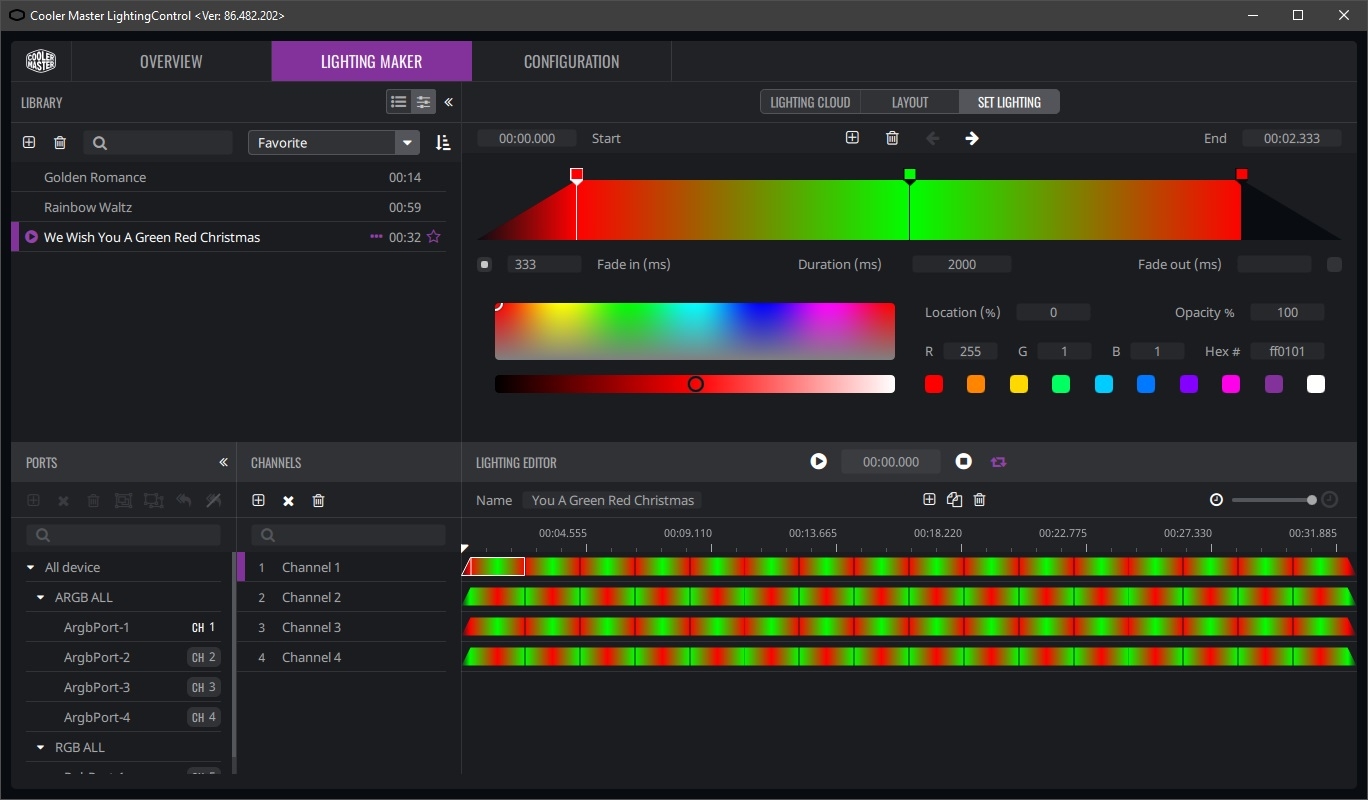This screenshot has width=1368, height=800.
Task: Switch library to list view icon
Action: (x=398, y=102)
